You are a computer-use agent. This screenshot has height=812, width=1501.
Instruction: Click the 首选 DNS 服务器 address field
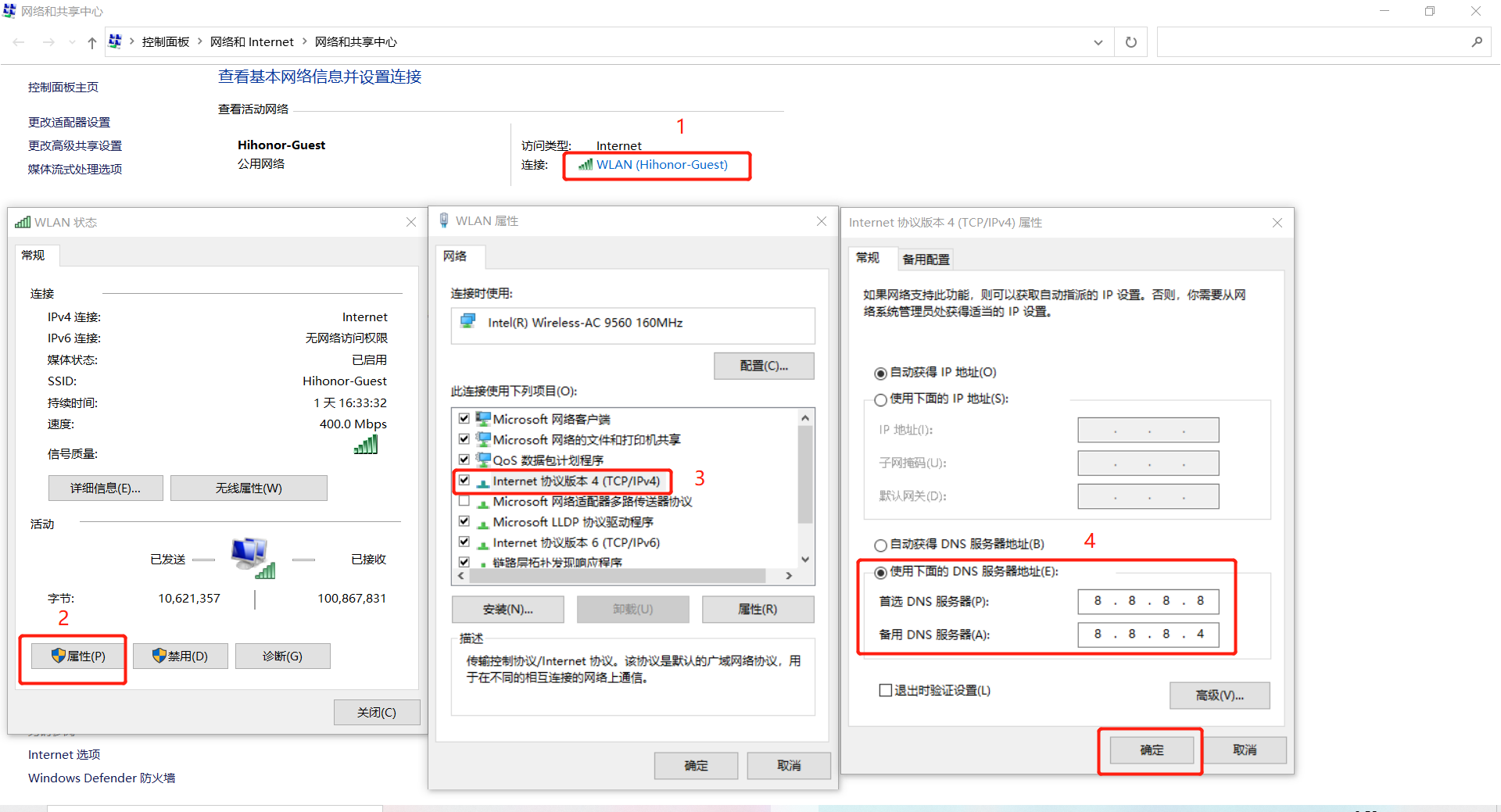[1148, 601]
